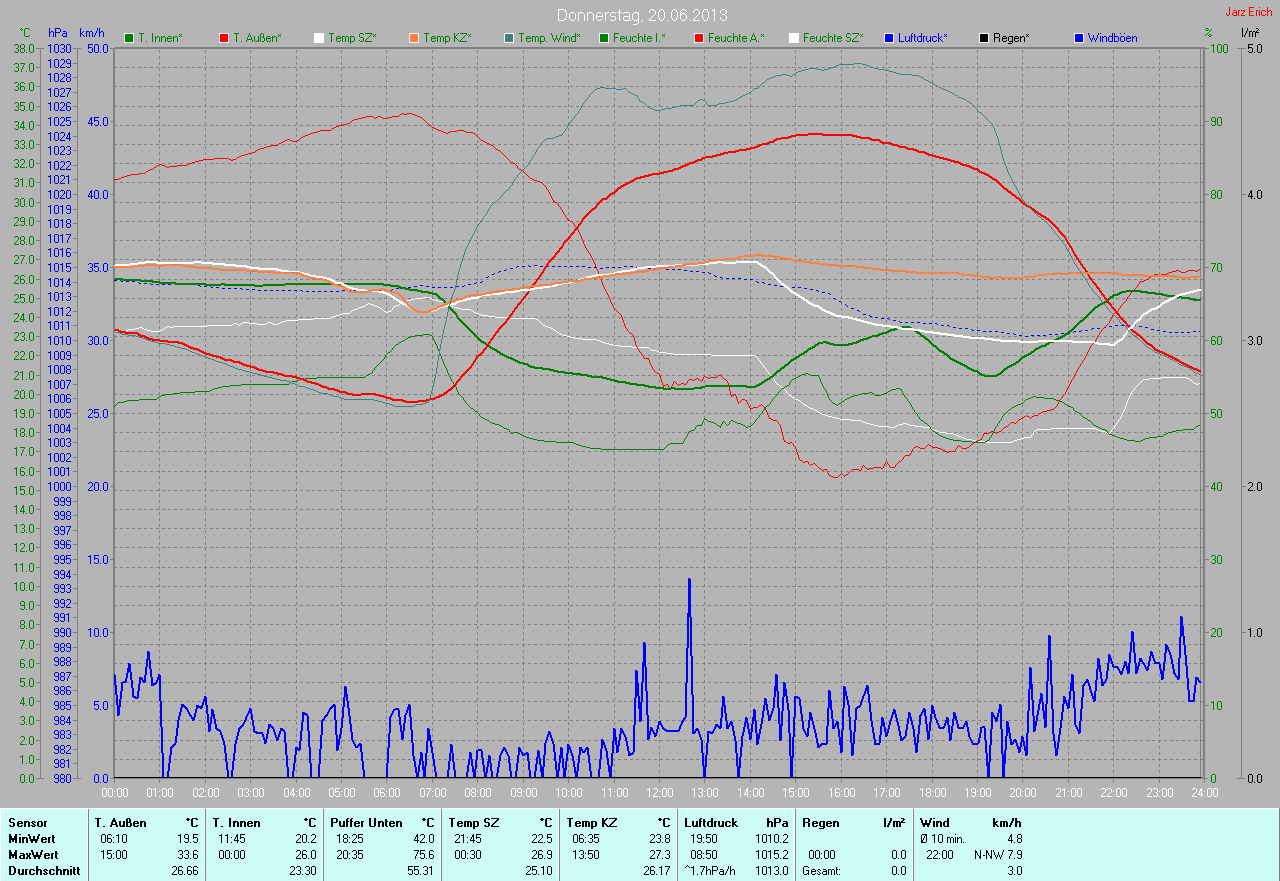Click the green T. Innen legend swatch
This screenshot has width=1280, height=881.
(129, 38)
